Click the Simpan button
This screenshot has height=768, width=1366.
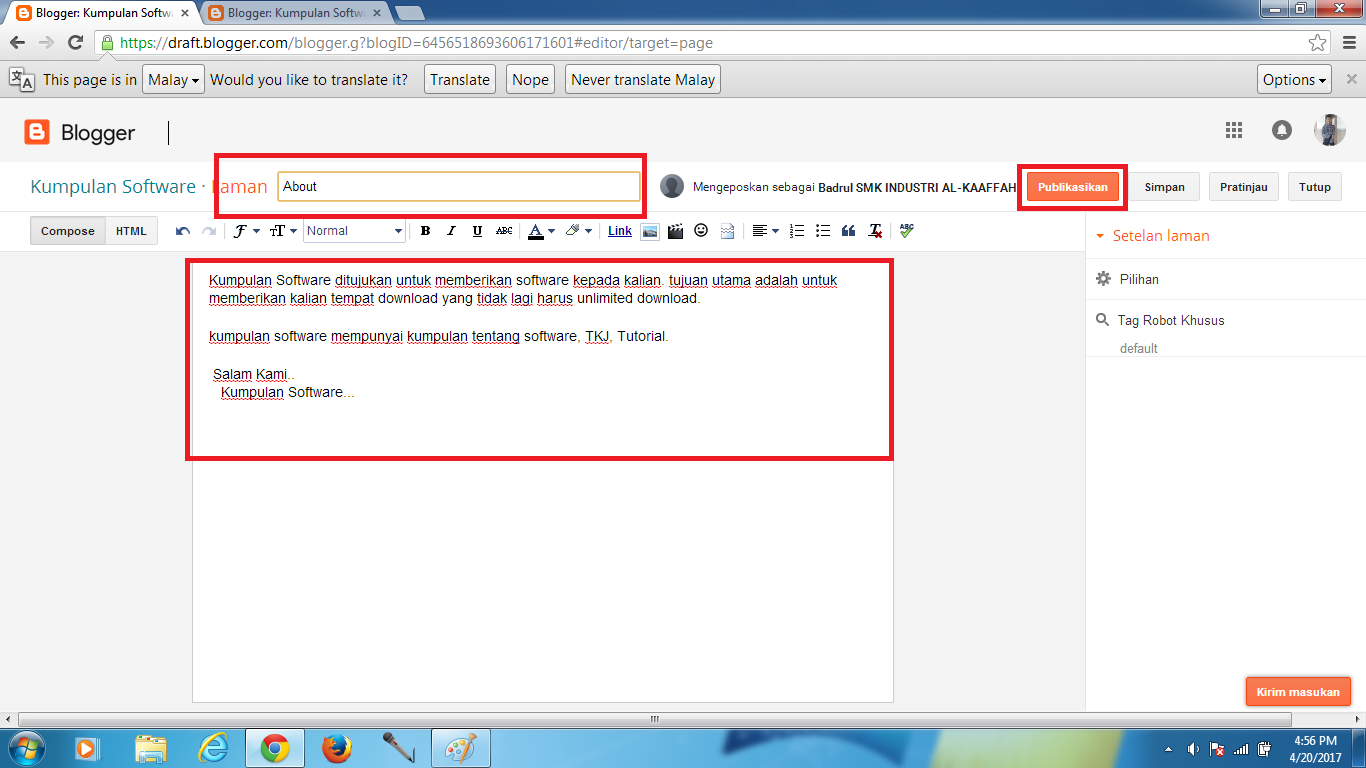coord(1165,187)
